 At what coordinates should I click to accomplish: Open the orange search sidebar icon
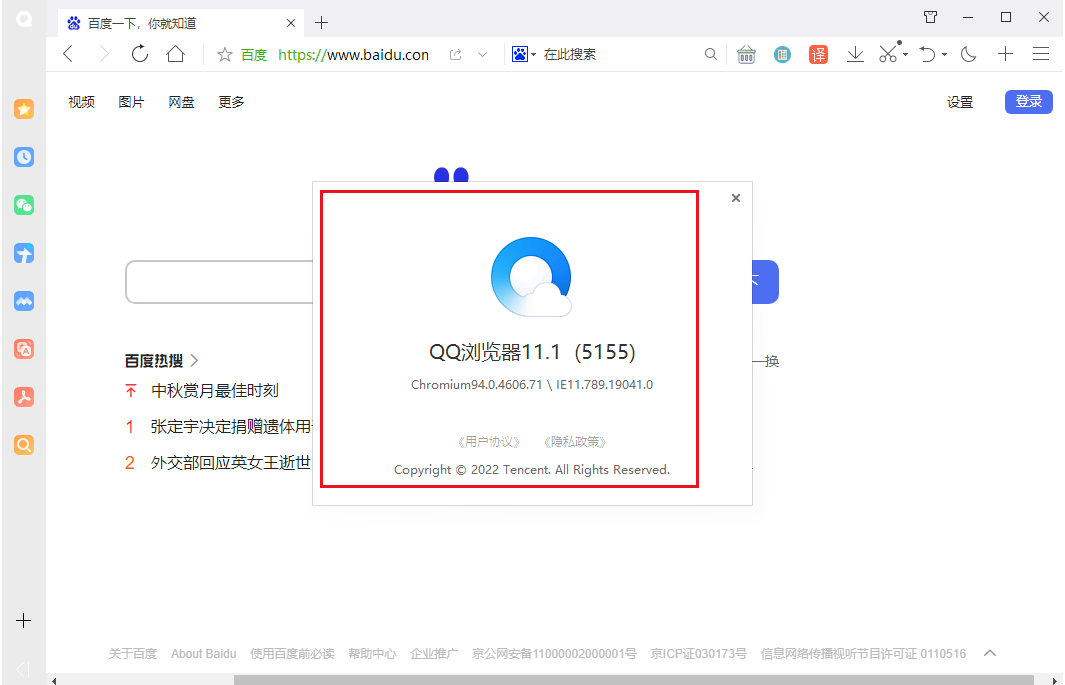point(24,445)
